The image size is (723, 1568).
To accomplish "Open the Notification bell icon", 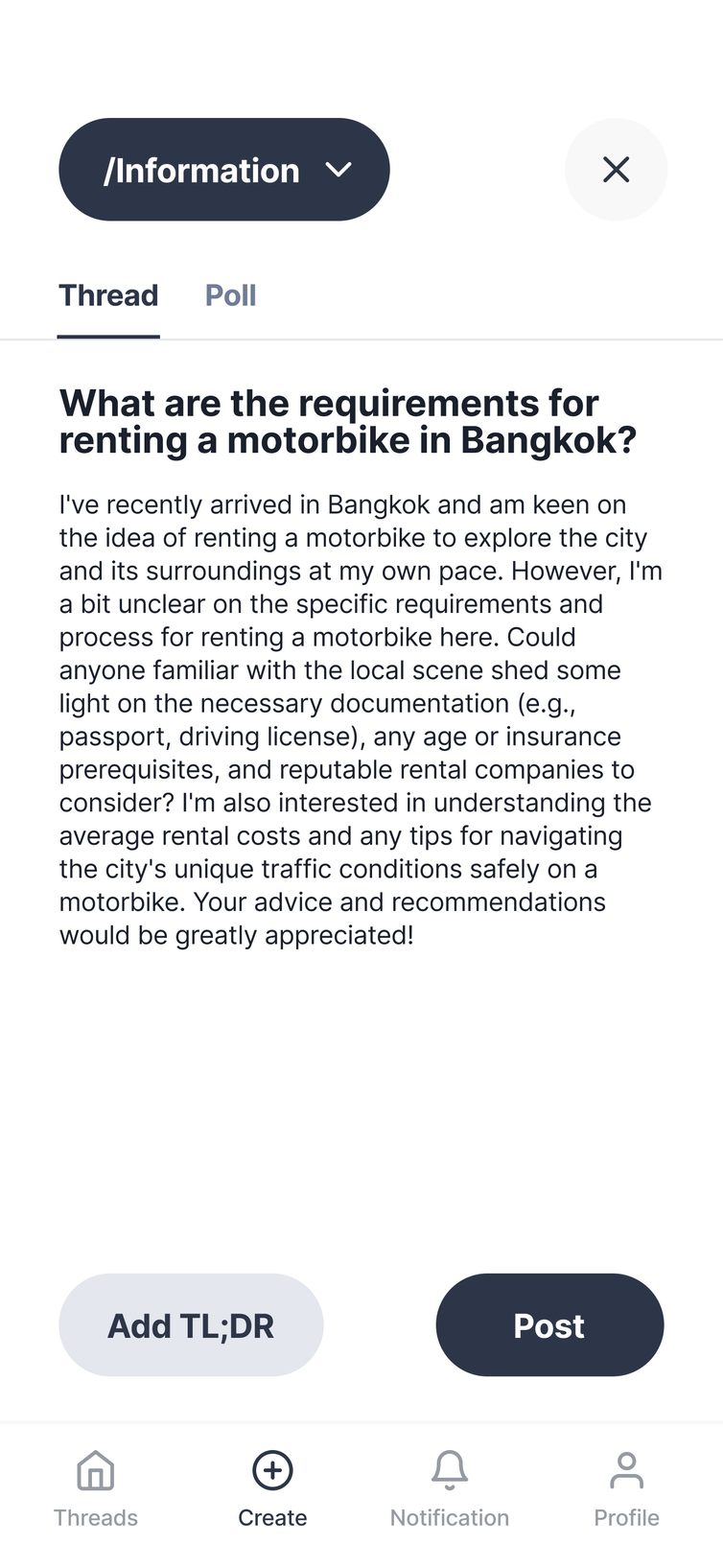I will point(449,1470).
